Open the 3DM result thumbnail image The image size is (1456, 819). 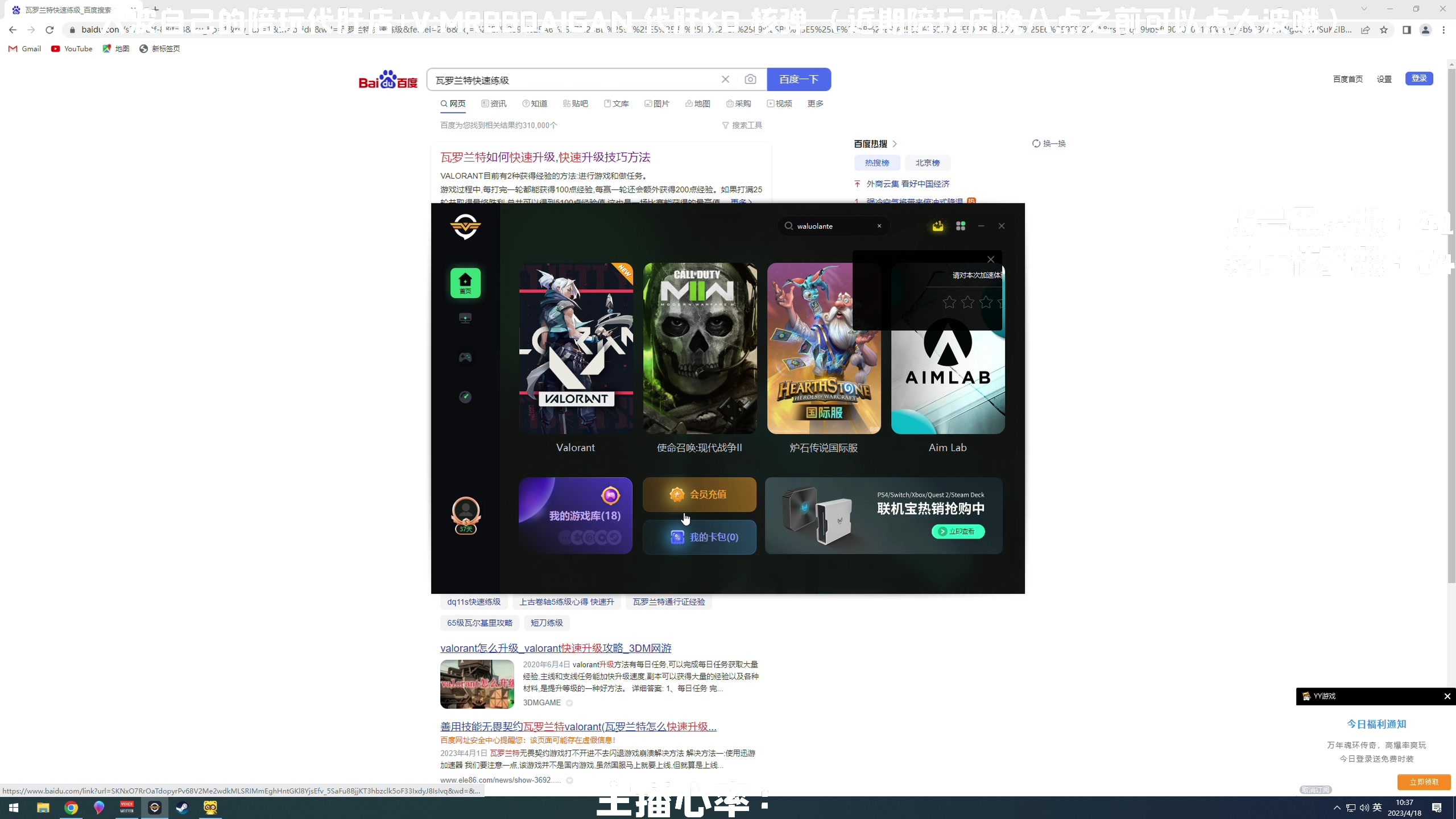point(477,684)
